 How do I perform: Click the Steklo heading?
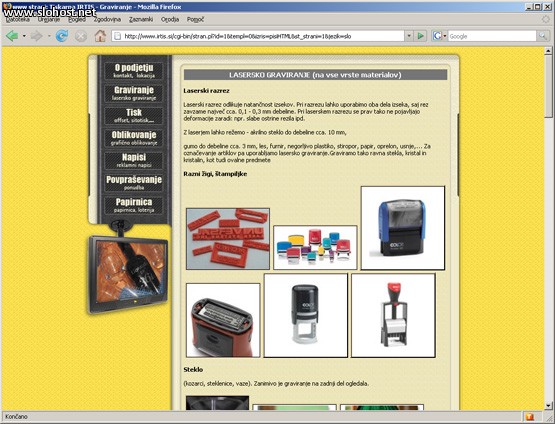tap(193, 370)
